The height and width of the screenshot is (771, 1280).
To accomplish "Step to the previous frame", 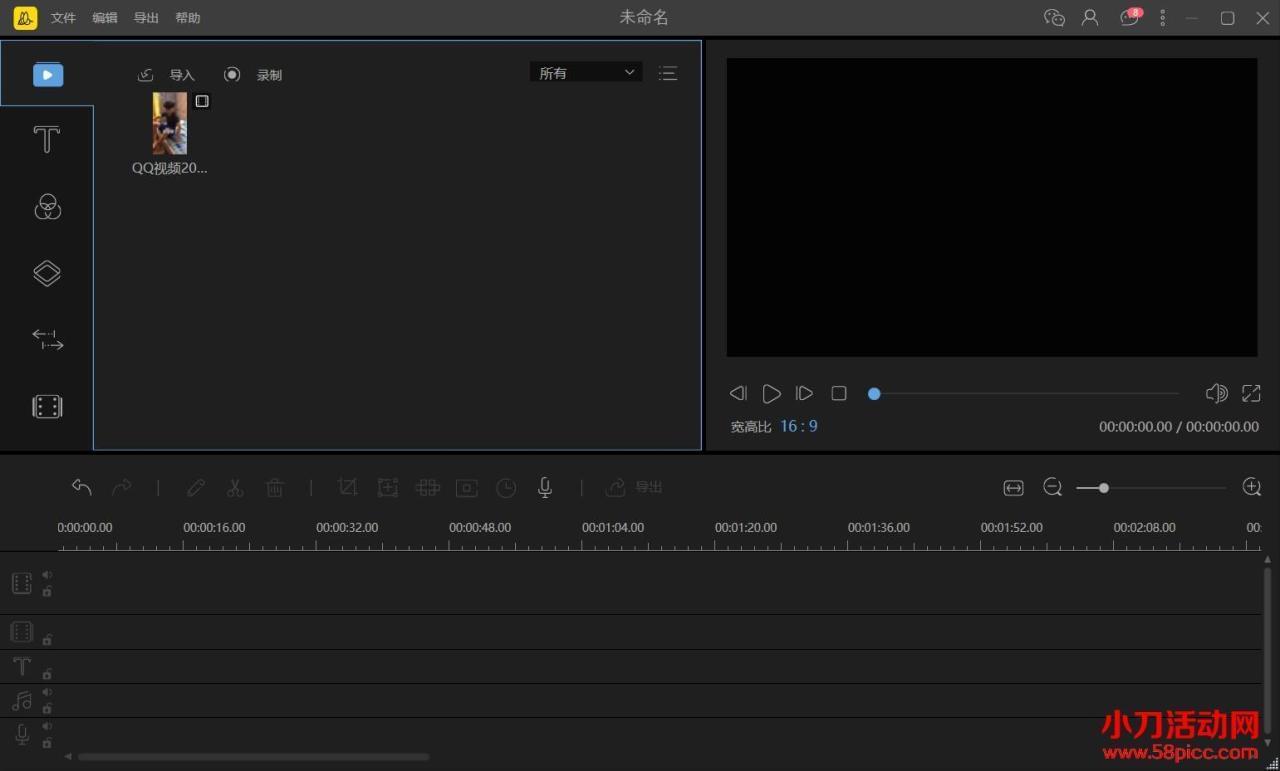I will 738,393.
